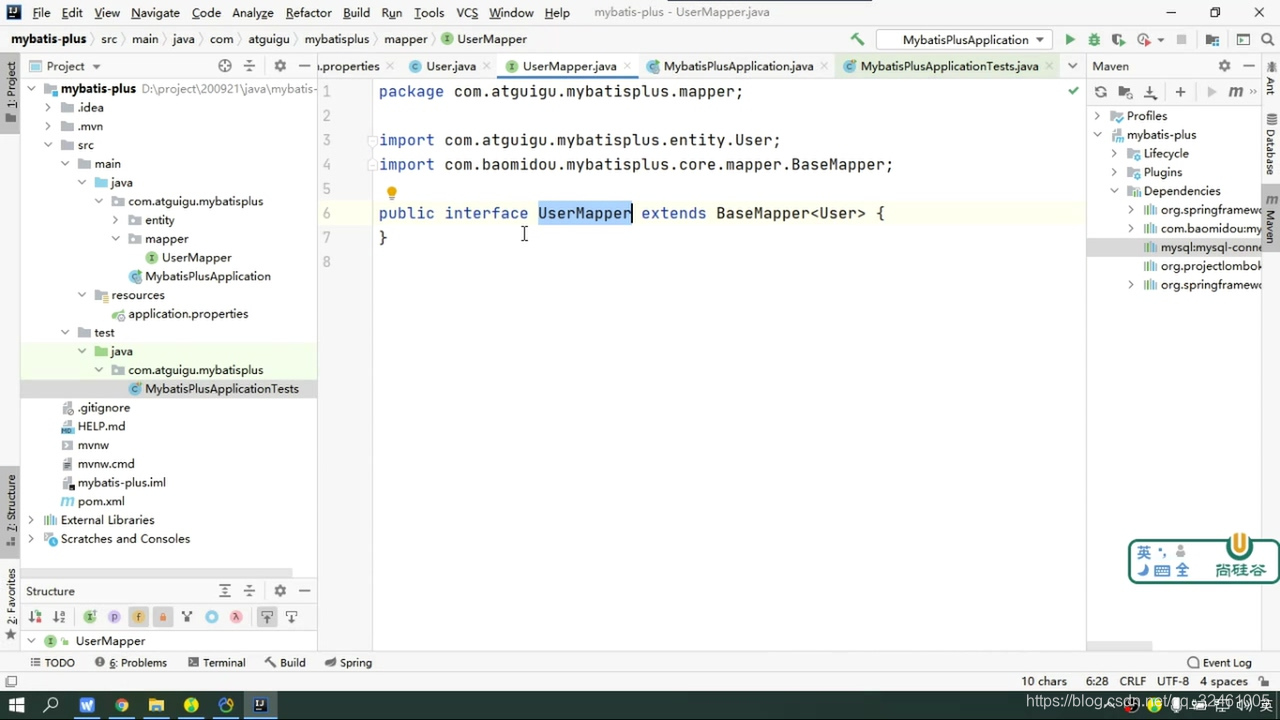Screen dimensions: 1280x720
Task: Execute Maven goal 'm' icon
Action: (x=1235, y=92)
